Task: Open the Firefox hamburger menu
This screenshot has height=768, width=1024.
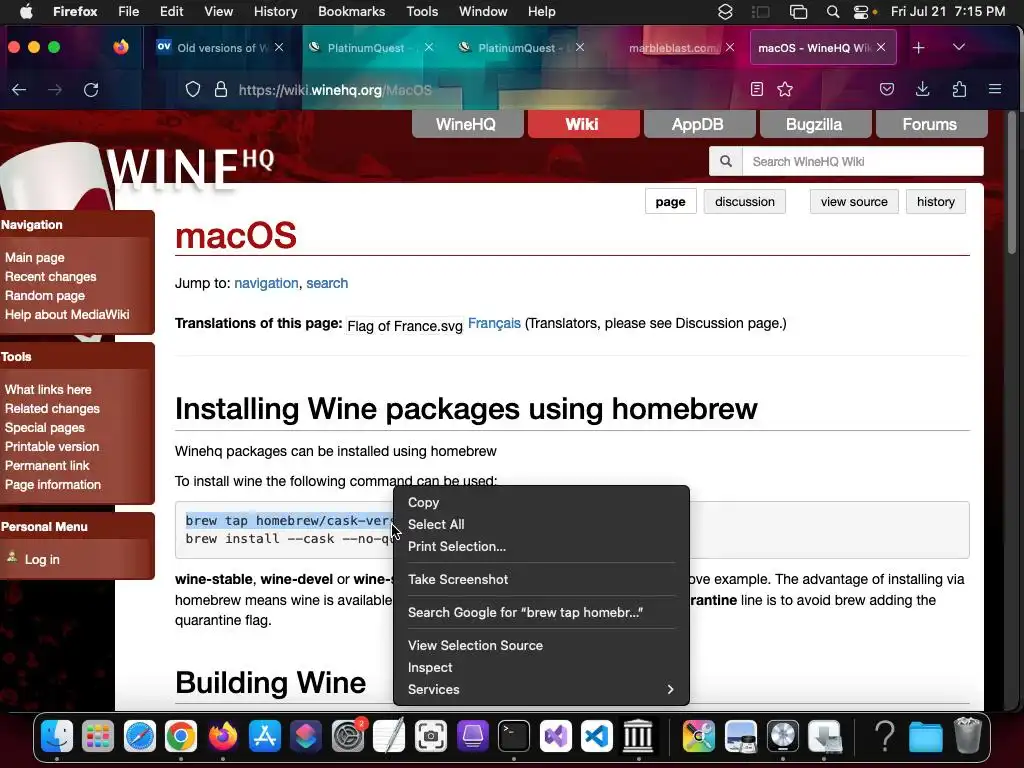Action: pos(995,89)
